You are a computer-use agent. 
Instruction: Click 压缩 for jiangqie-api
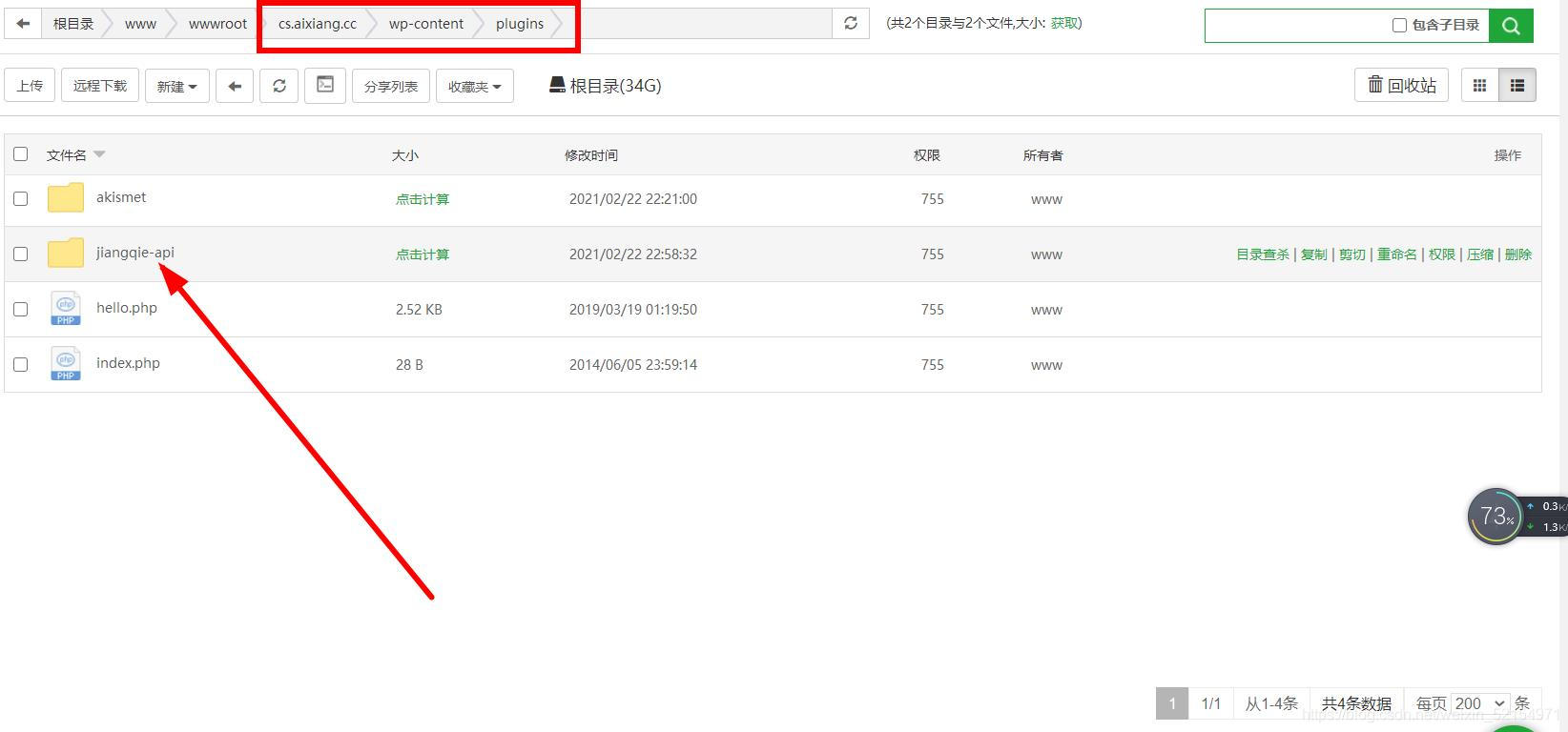point(1480,254)
